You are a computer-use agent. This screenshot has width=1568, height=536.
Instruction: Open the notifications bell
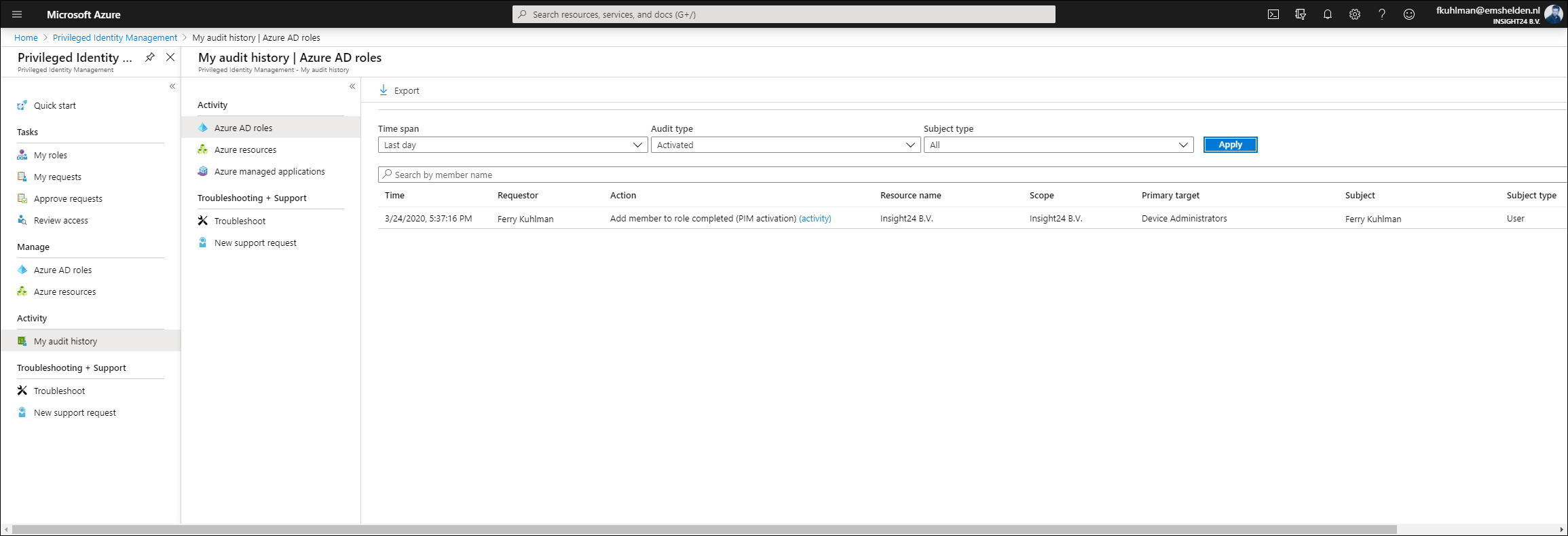click(x=1328, y=14)
